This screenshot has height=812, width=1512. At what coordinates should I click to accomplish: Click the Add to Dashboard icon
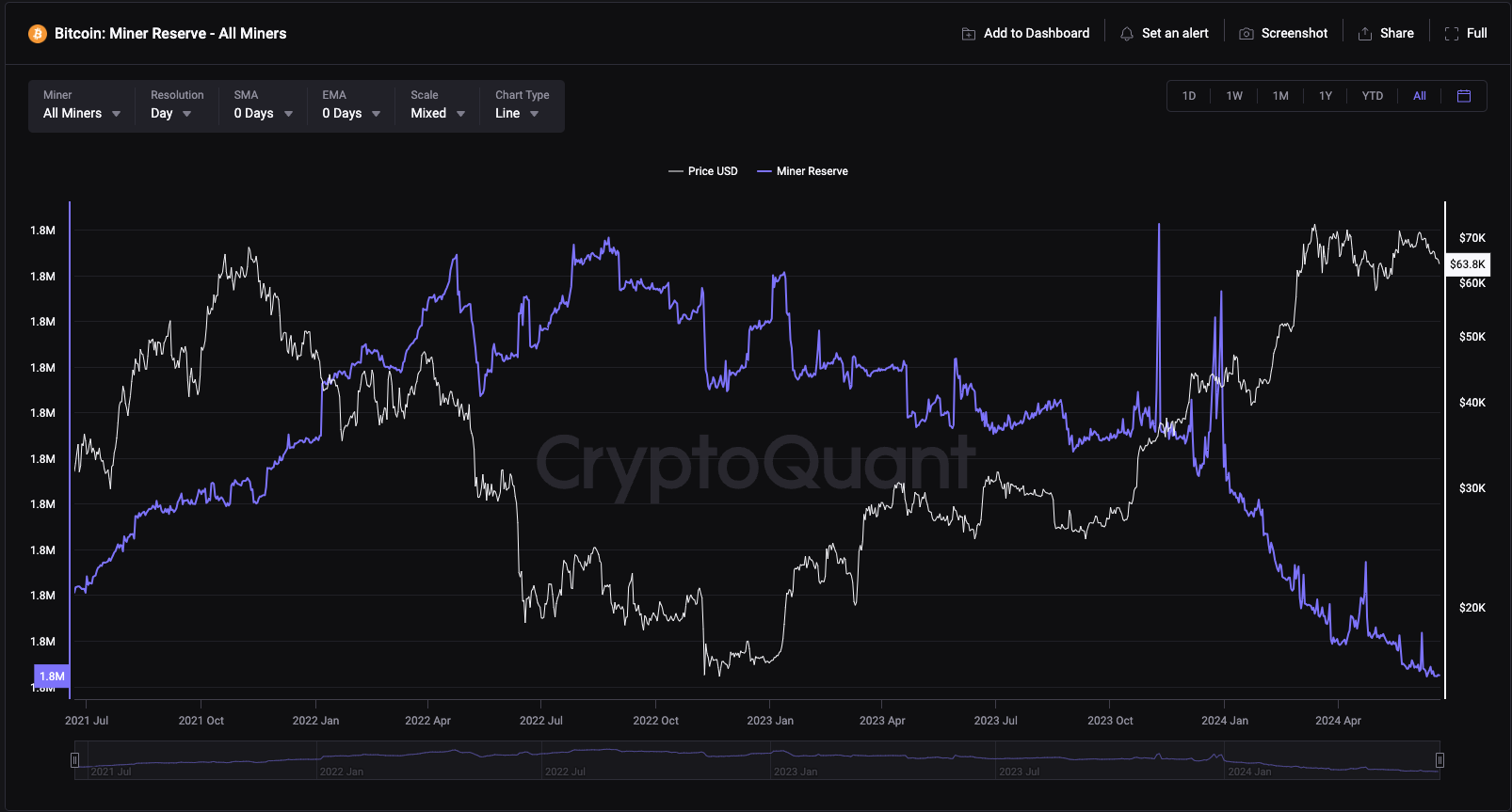coord(969,34)
